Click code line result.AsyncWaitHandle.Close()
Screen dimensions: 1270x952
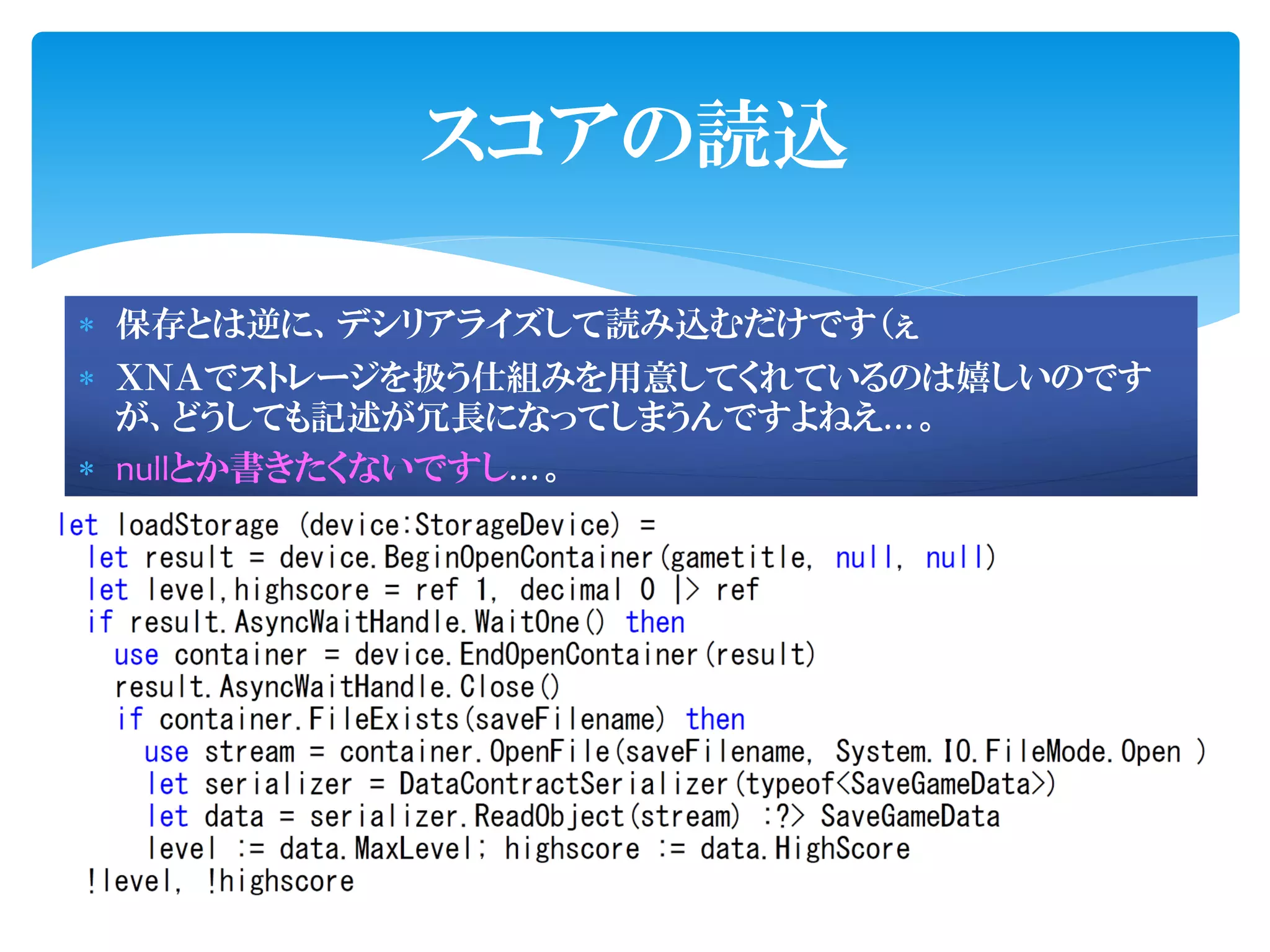pyautogui.click(x=337, y=687)
